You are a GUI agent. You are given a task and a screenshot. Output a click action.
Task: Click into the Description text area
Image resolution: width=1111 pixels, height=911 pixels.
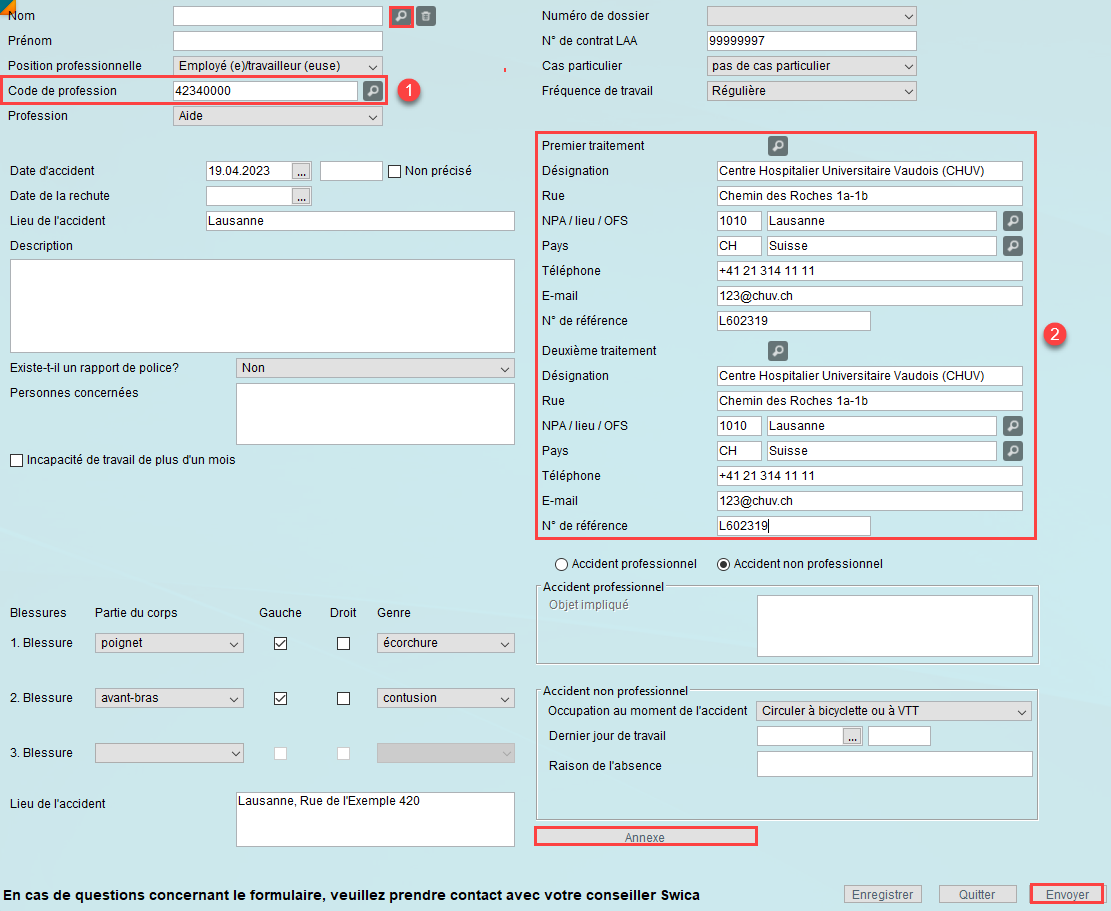pyautogui.click(x=262, y=305)
